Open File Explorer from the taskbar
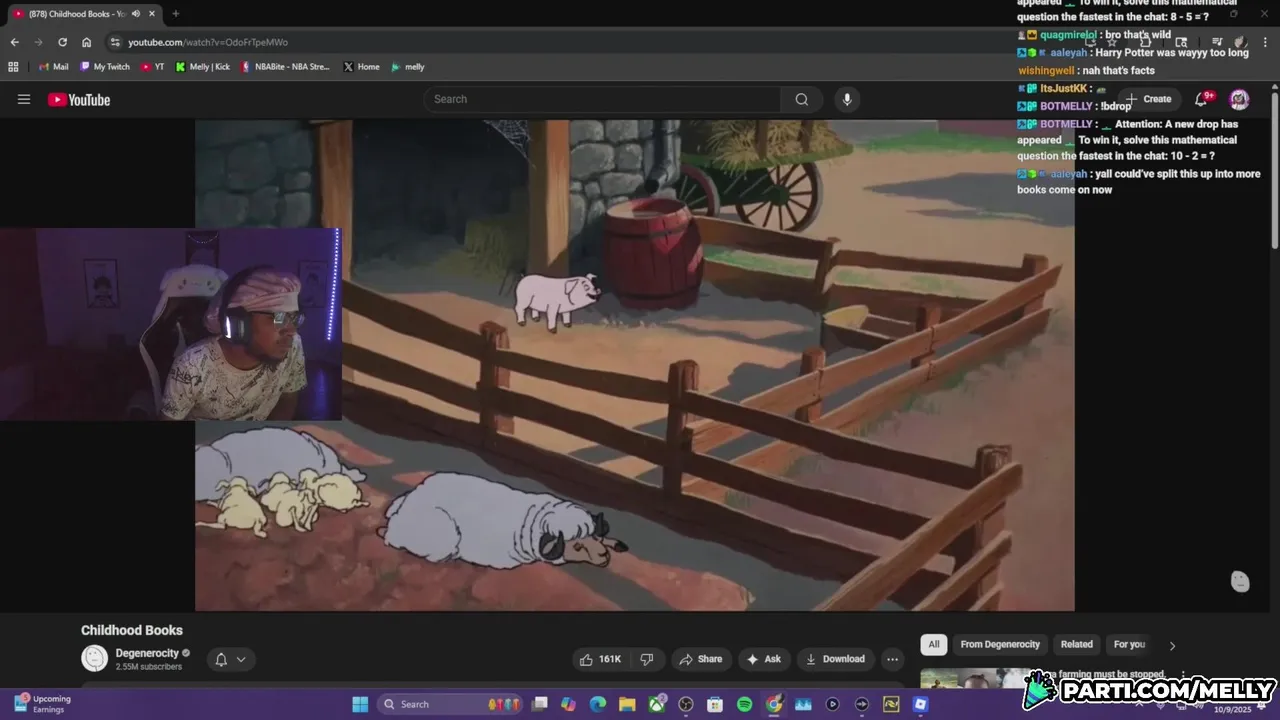 [x=627, y=704]
